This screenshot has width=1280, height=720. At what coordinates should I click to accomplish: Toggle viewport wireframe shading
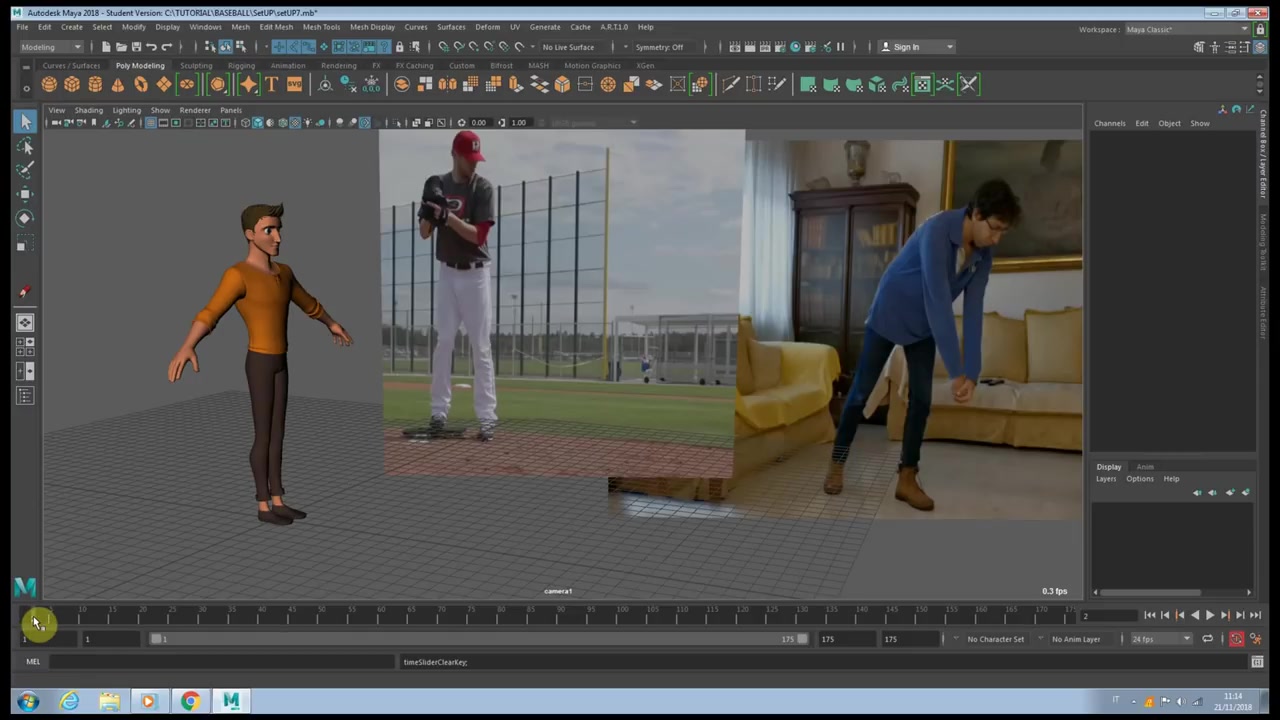pyautogui.click(x=245, y=123)
